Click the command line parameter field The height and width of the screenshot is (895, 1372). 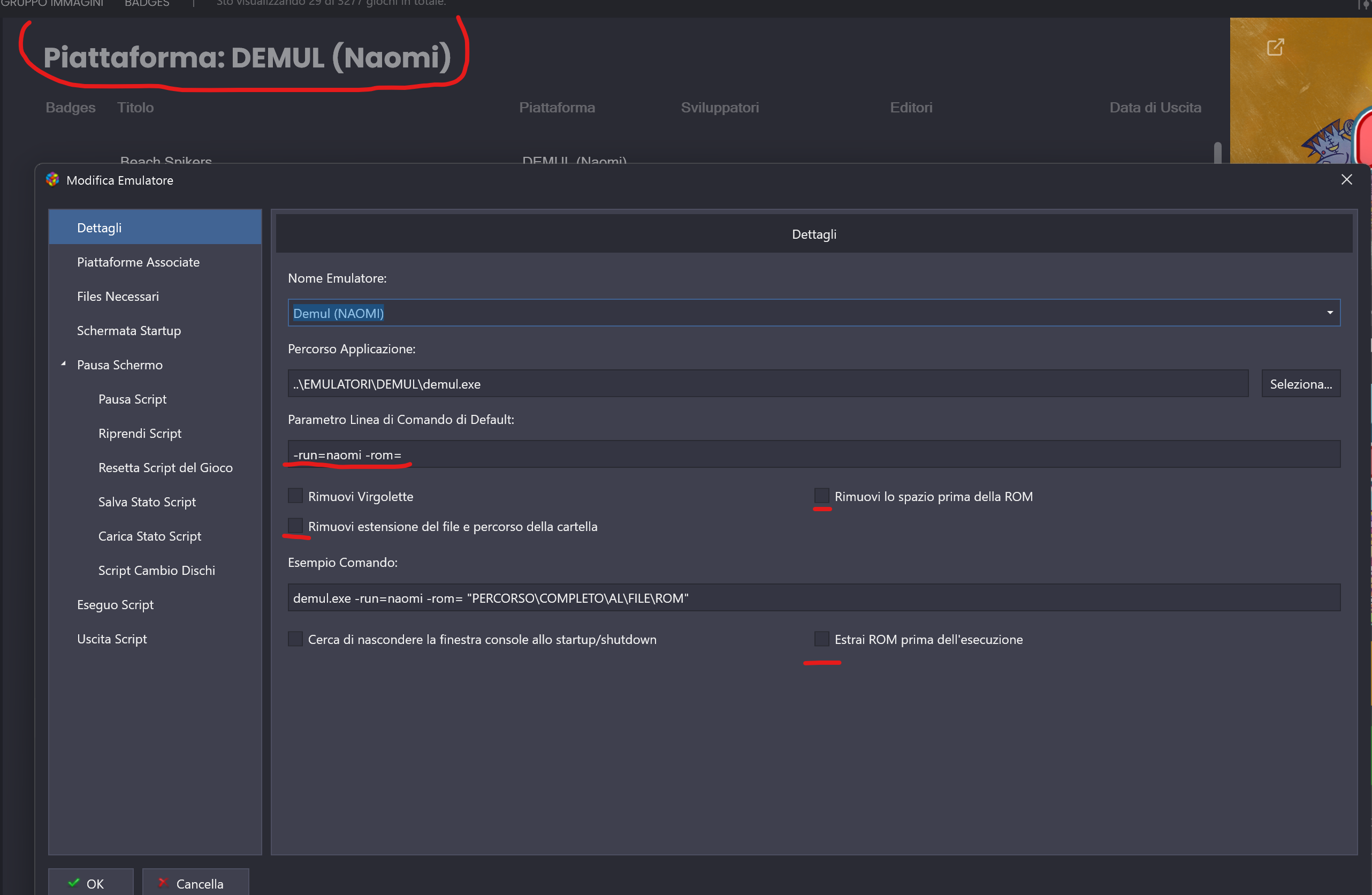(814, 454)
